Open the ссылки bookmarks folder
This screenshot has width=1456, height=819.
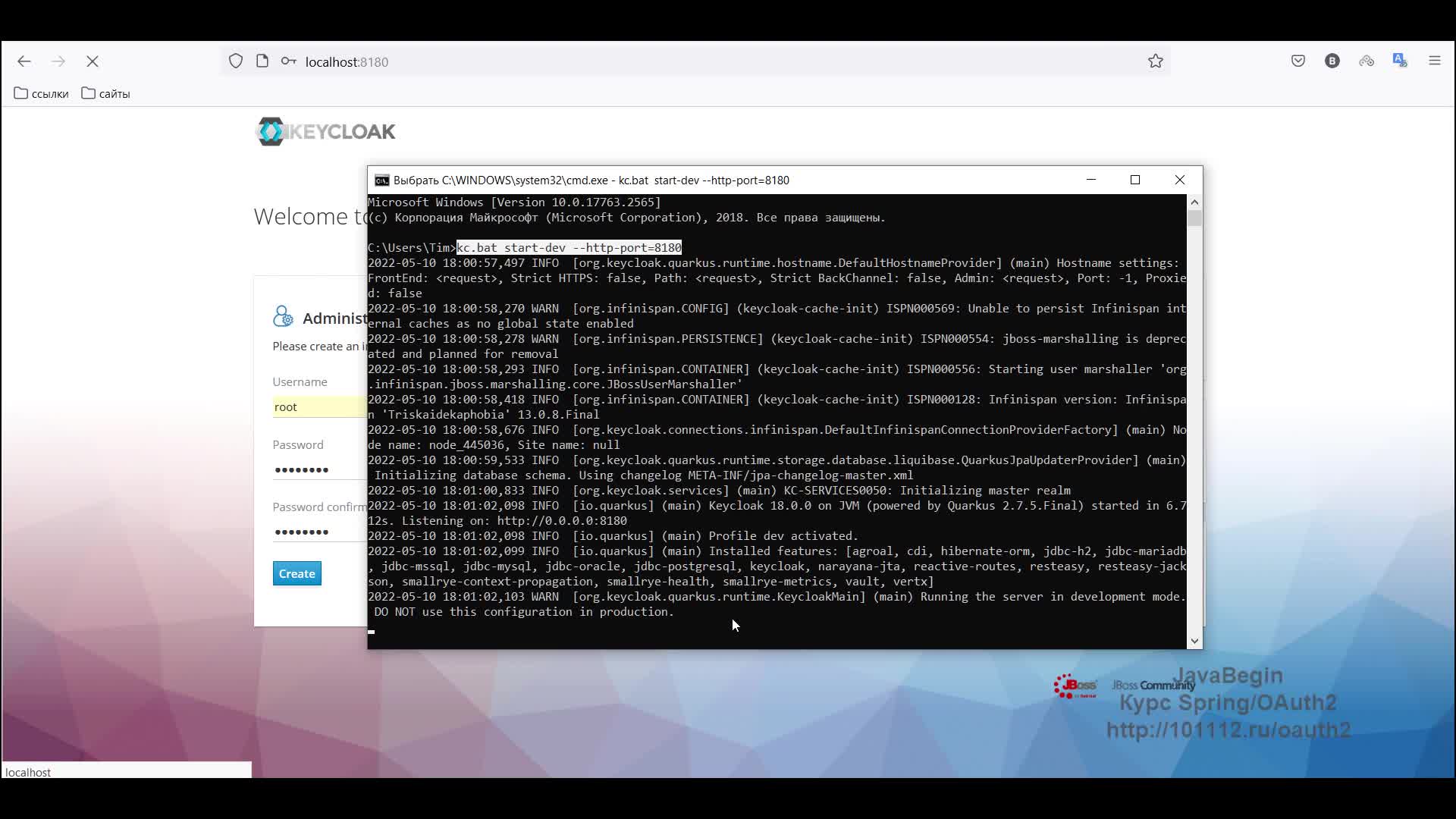pos(41,94)
